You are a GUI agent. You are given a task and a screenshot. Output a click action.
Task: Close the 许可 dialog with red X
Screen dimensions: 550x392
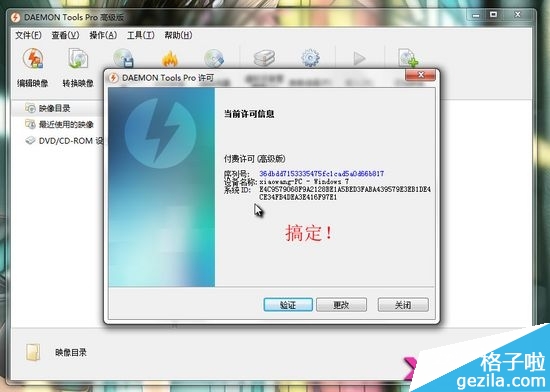[420, 75]
